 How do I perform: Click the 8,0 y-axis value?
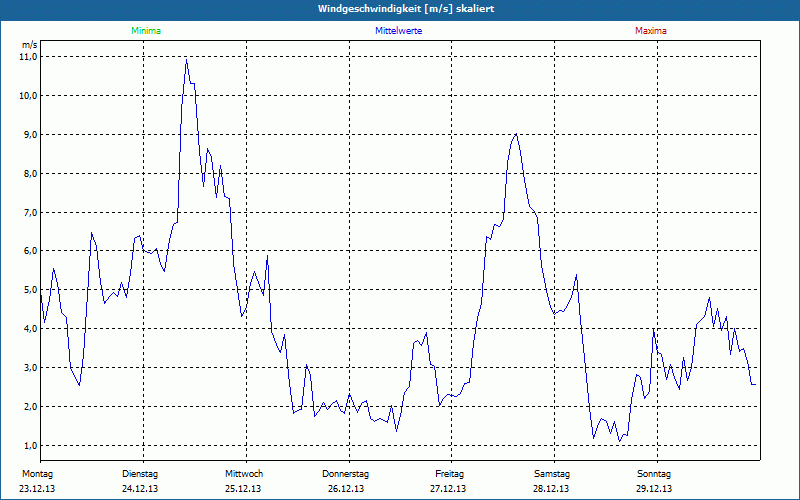click(x=30, y=173)
